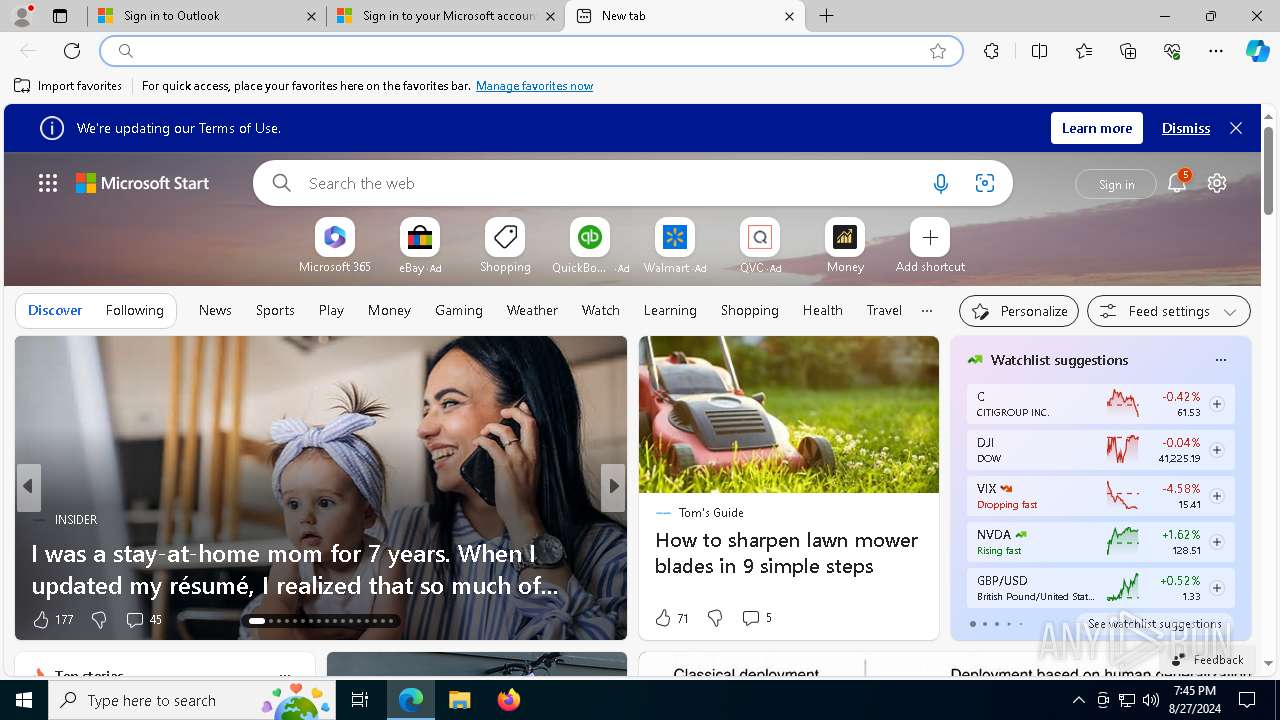The image size is (1280, 720).
Task: Start visual search with the camera icon
Action: point(985,183)
